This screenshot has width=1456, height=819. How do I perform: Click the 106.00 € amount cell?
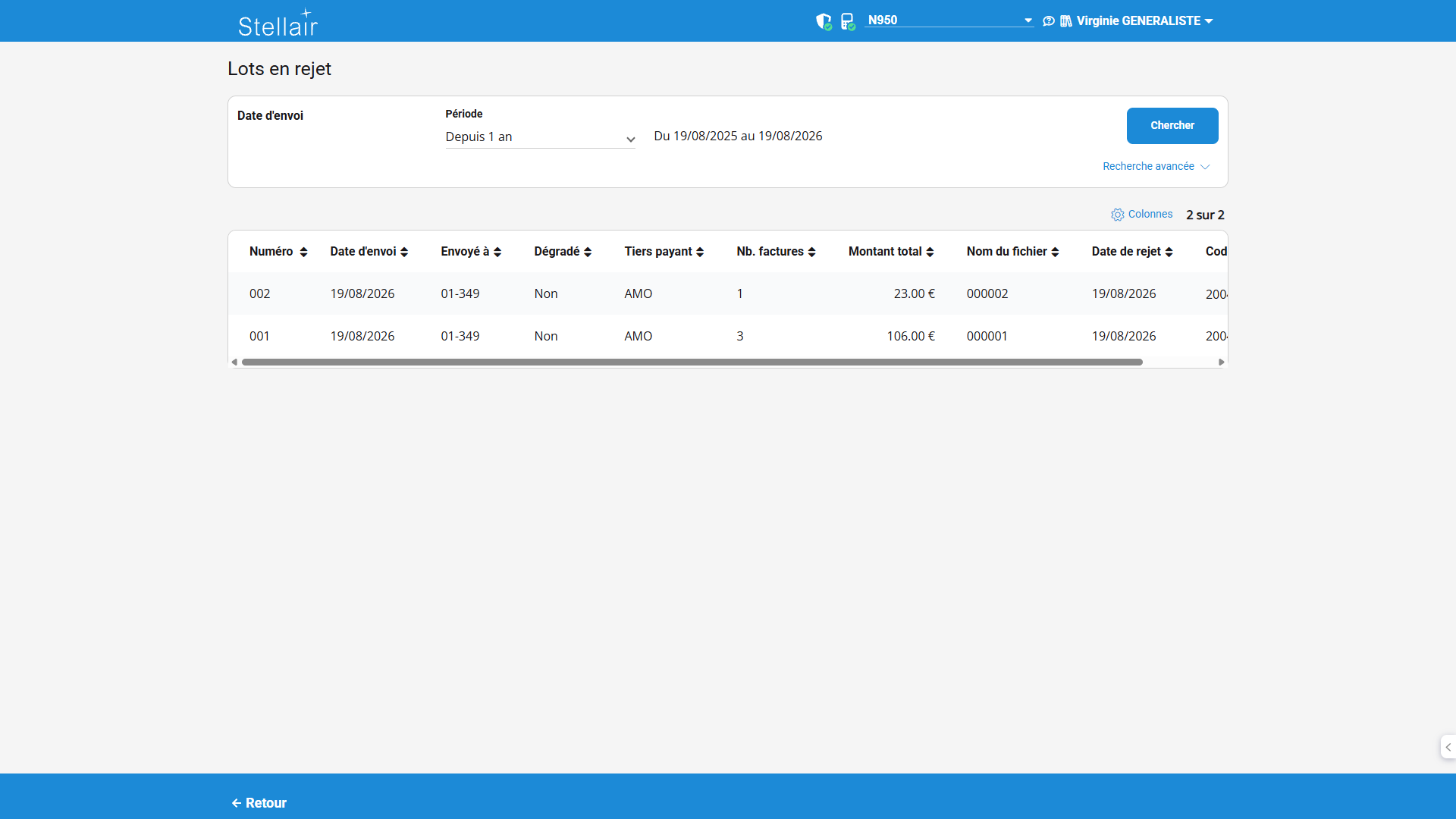tap(911, 336)
